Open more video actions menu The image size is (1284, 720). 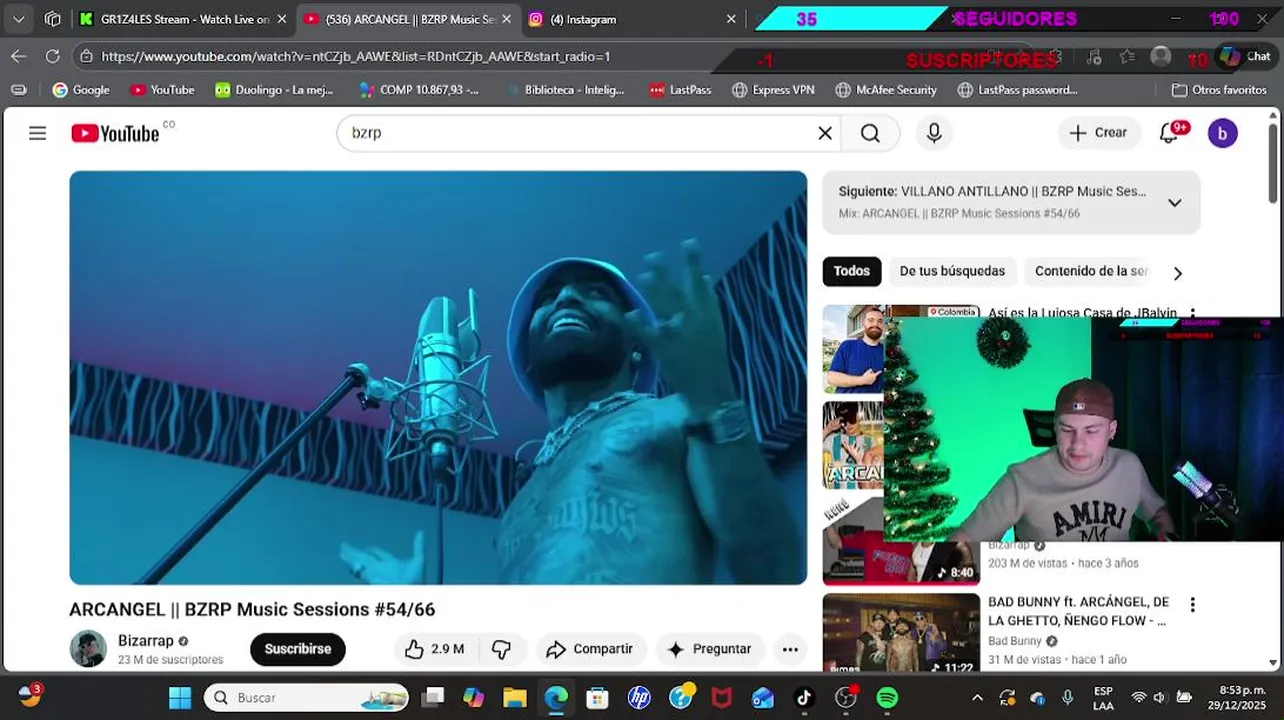(x=790, y=649)
